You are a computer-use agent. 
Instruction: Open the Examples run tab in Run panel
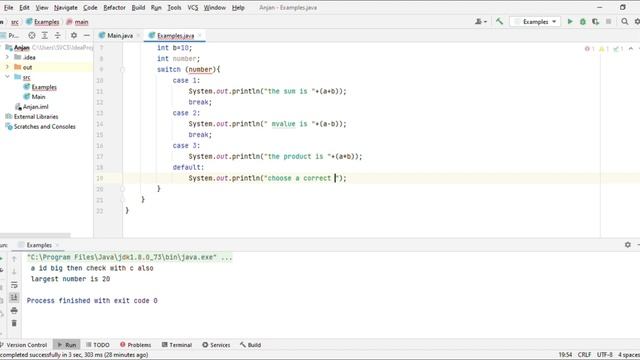coord(39,245)
